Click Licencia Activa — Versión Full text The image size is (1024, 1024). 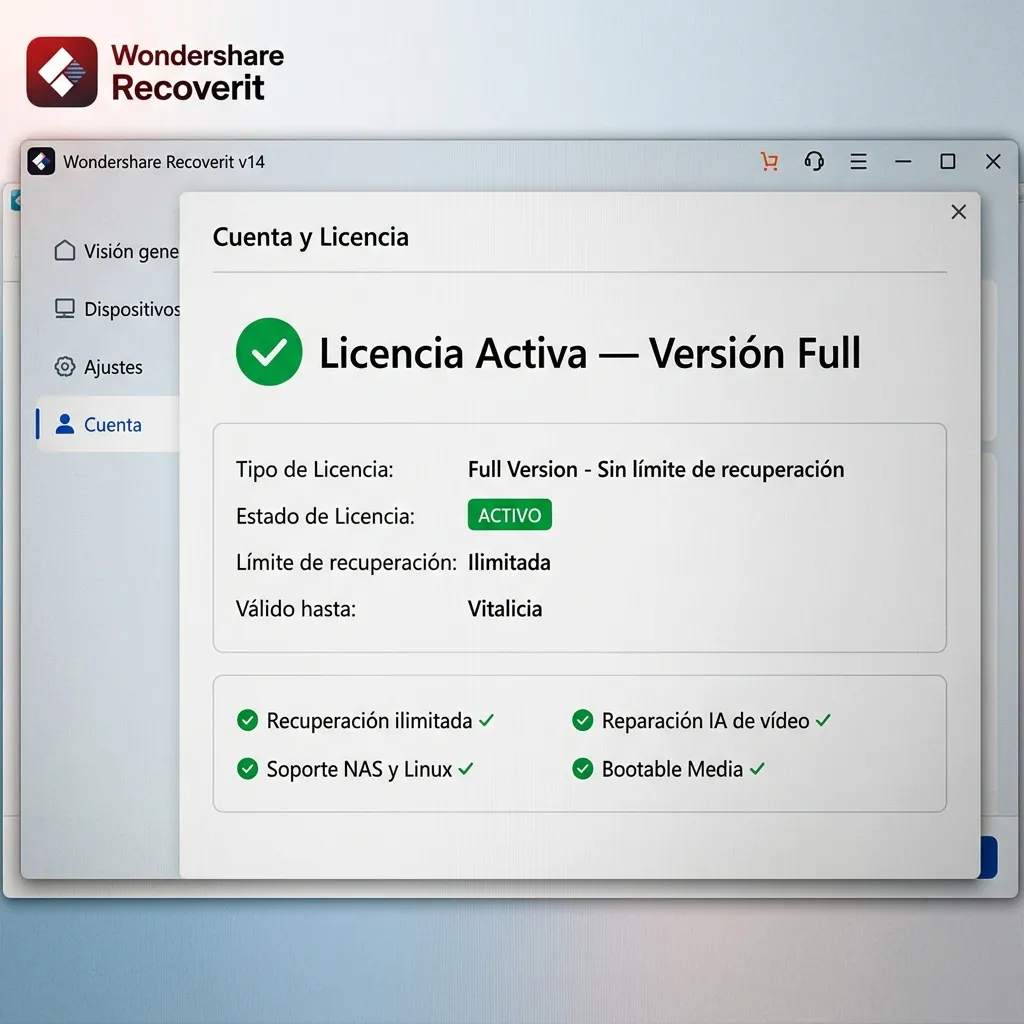[590, 353]
